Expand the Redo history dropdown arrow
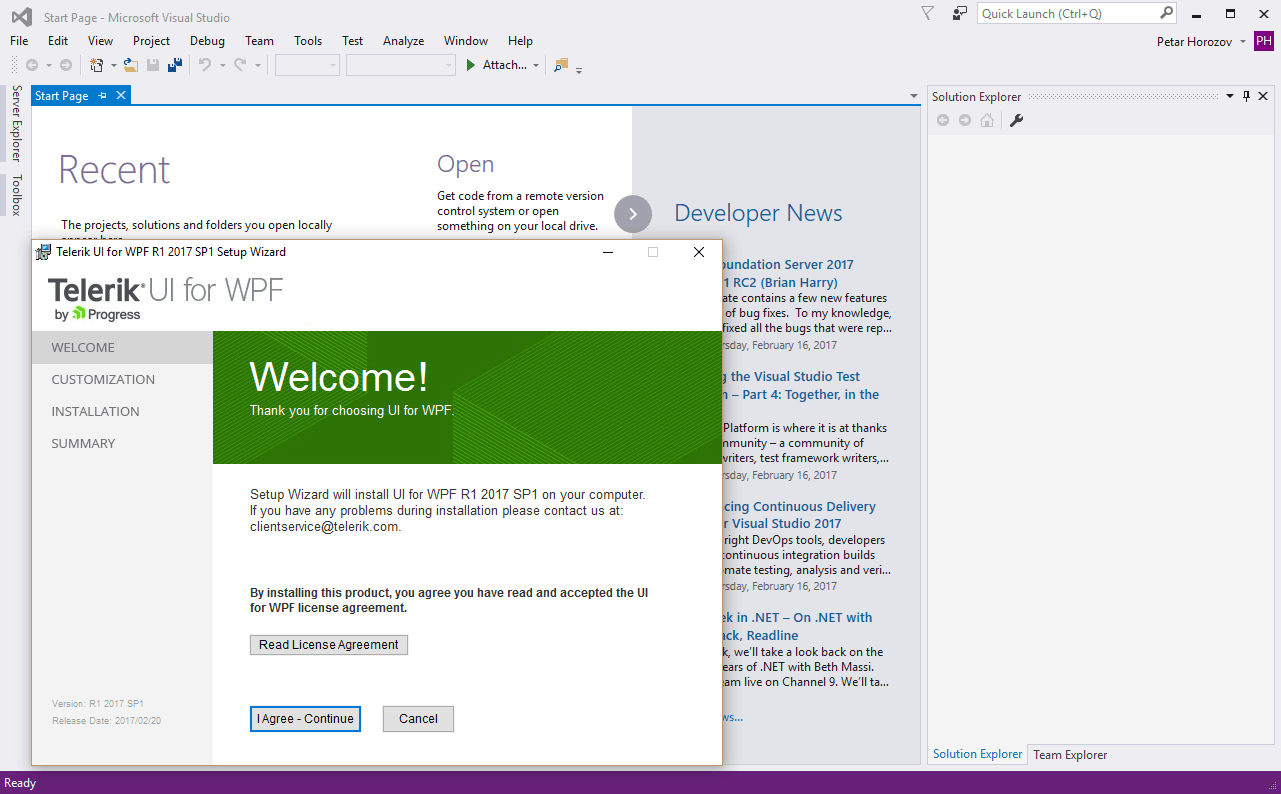The image size is (1281, 794). pos(257,66)
